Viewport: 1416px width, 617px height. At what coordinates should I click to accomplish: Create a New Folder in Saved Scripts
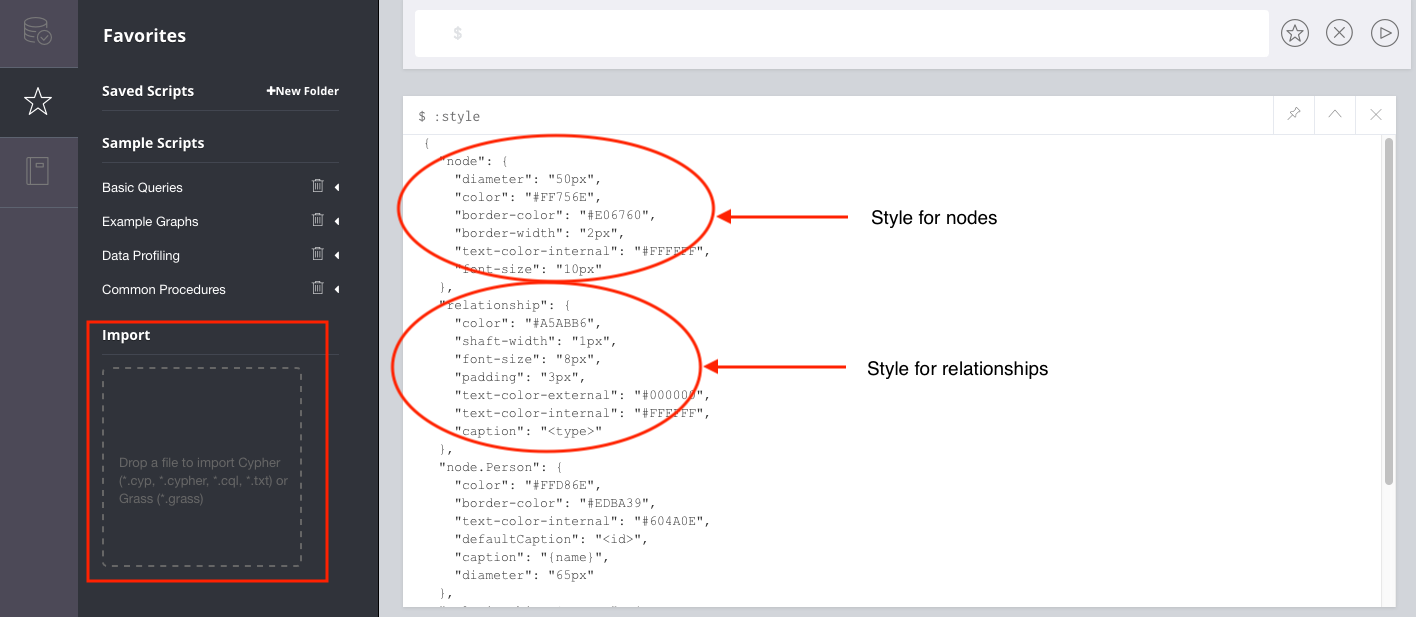coord(303,91)
